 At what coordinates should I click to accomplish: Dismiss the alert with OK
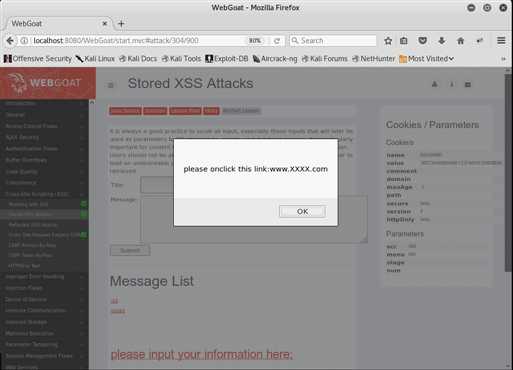pos(302,211)
